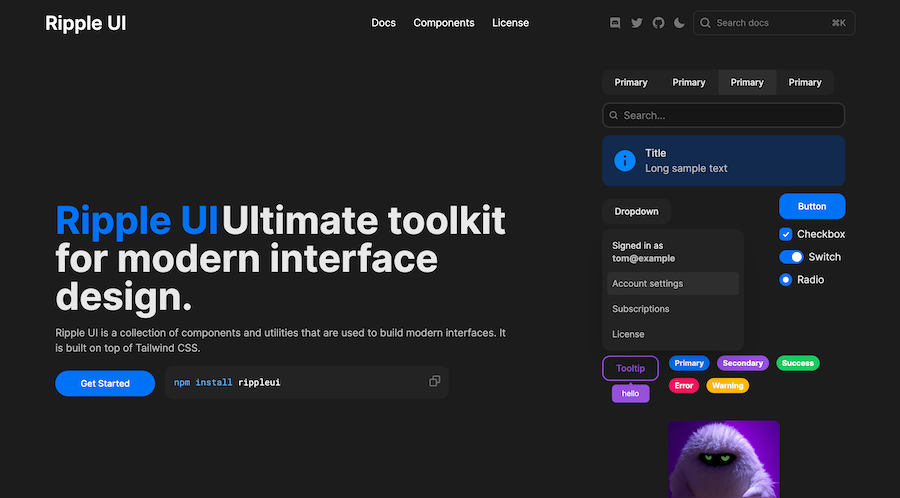Click the blue Ripple UI heading text
The width and height of the screenshot is (900, 498).
[137, 221]
